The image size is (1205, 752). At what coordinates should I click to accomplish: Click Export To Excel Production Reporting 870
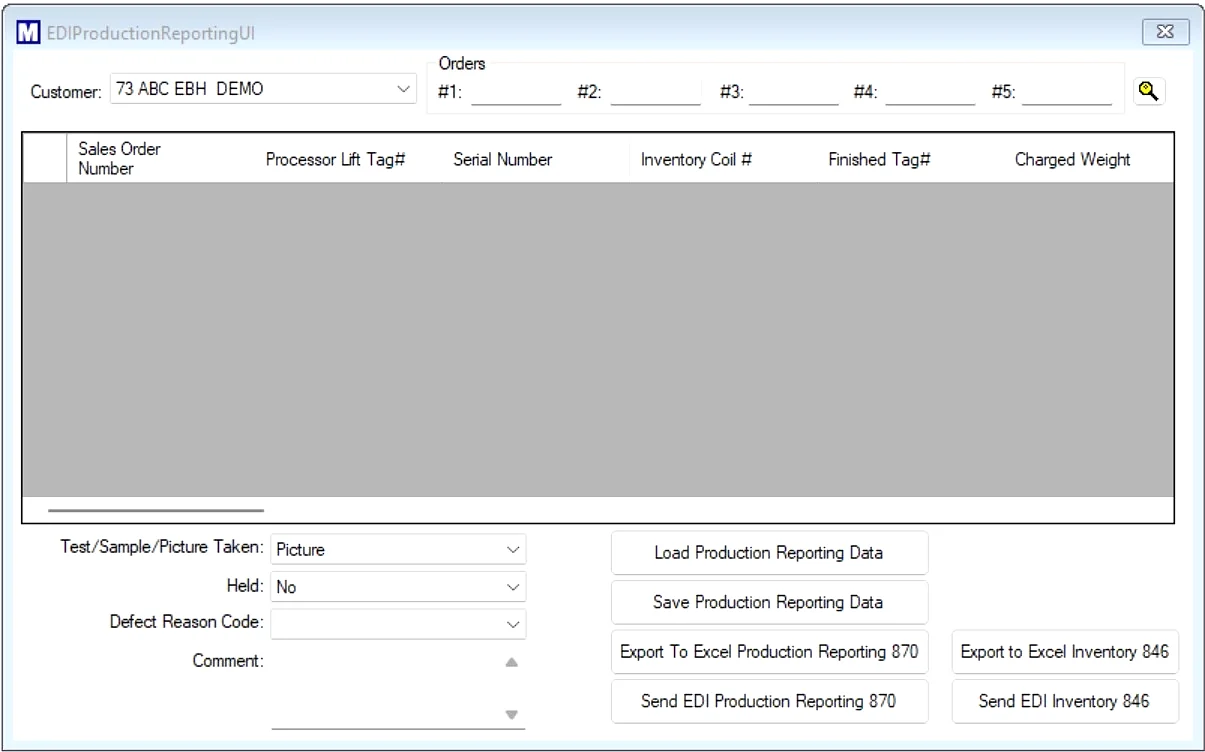769,651
